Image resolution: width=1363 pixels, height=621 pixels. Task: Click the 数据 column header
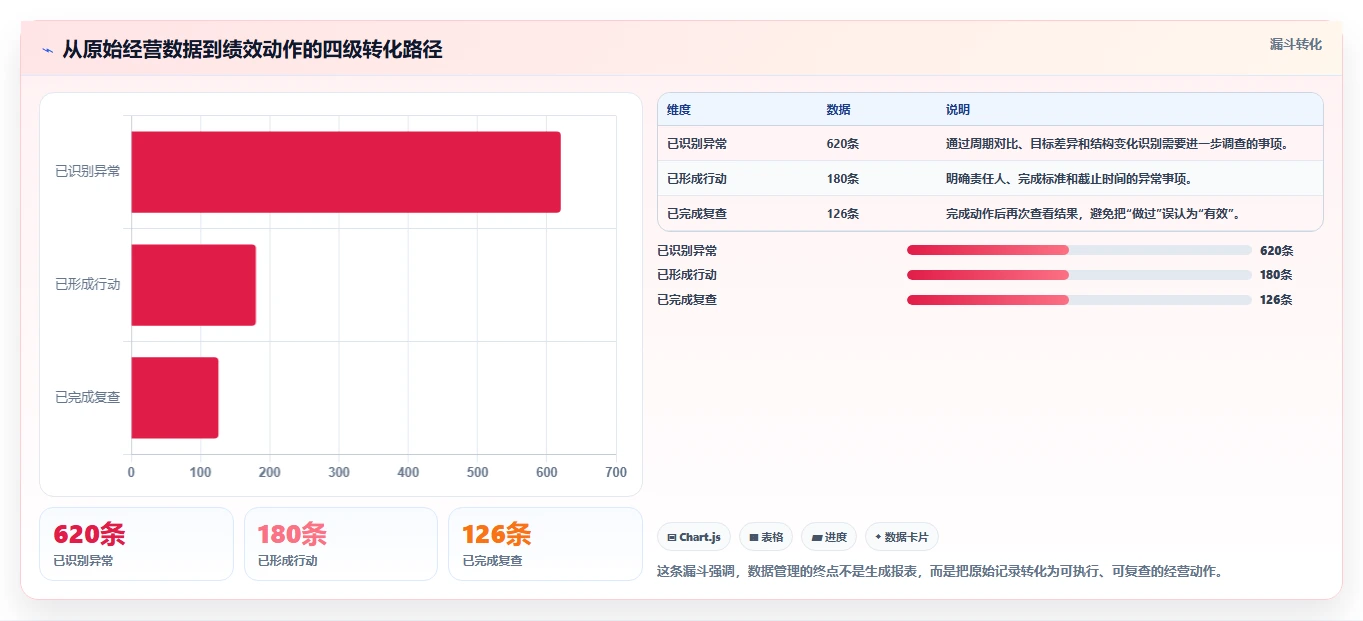point(839,109)
